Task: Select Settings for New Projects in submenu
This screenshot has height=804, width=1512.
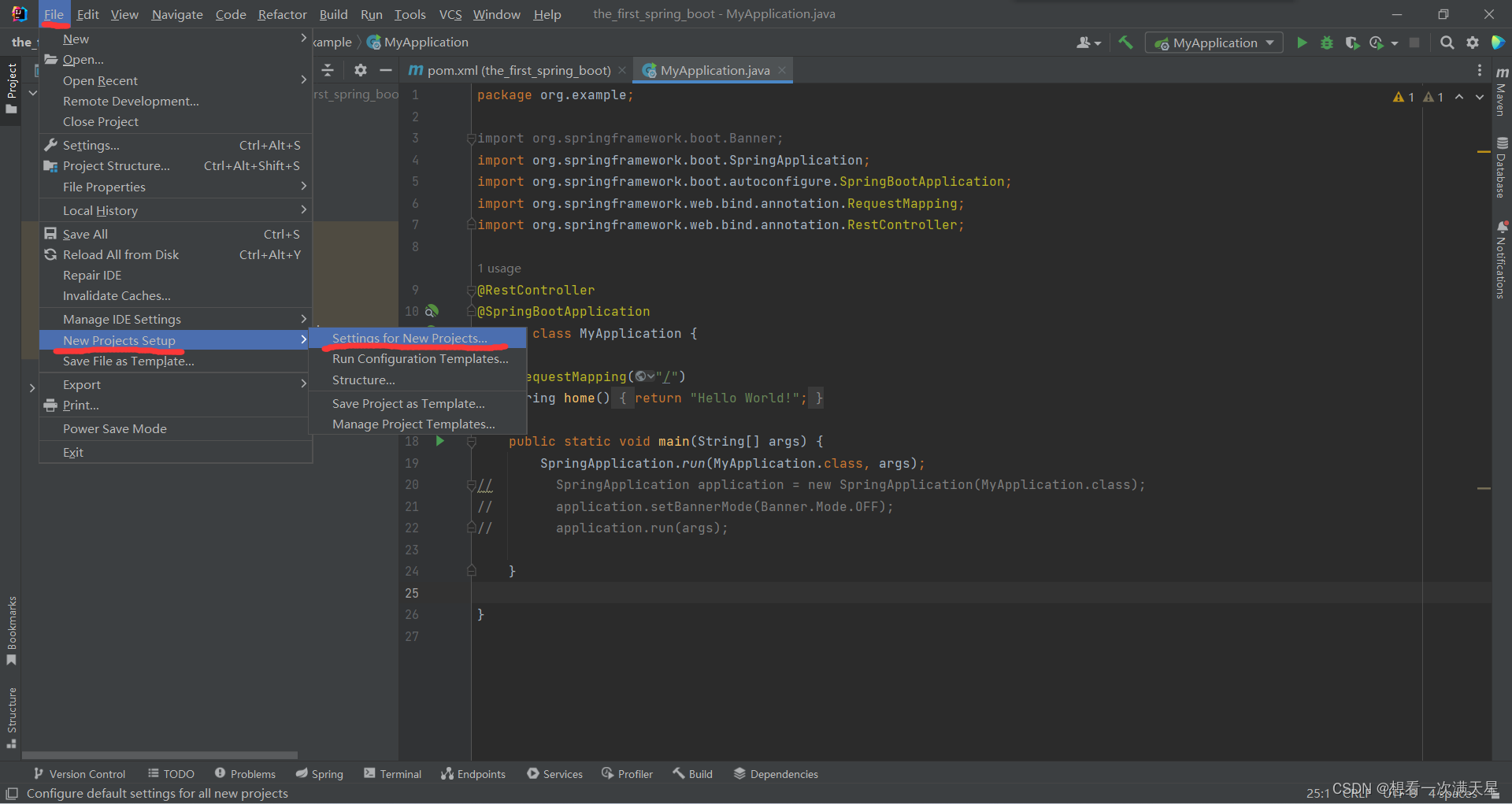Action: (408, 338)
